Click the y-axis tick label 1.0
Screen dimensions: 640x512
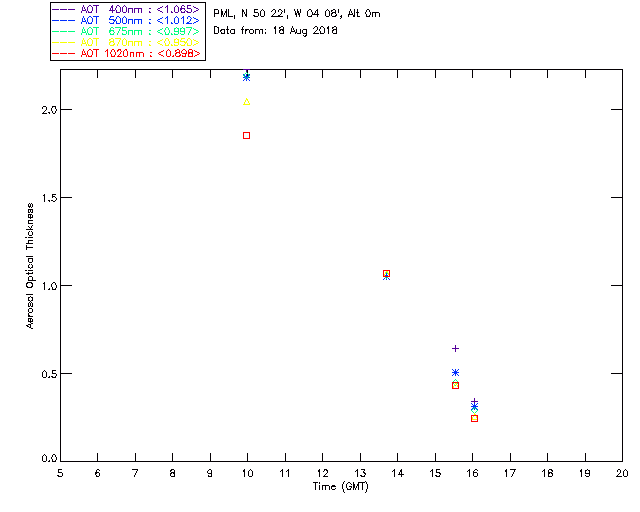pos(49,286)
